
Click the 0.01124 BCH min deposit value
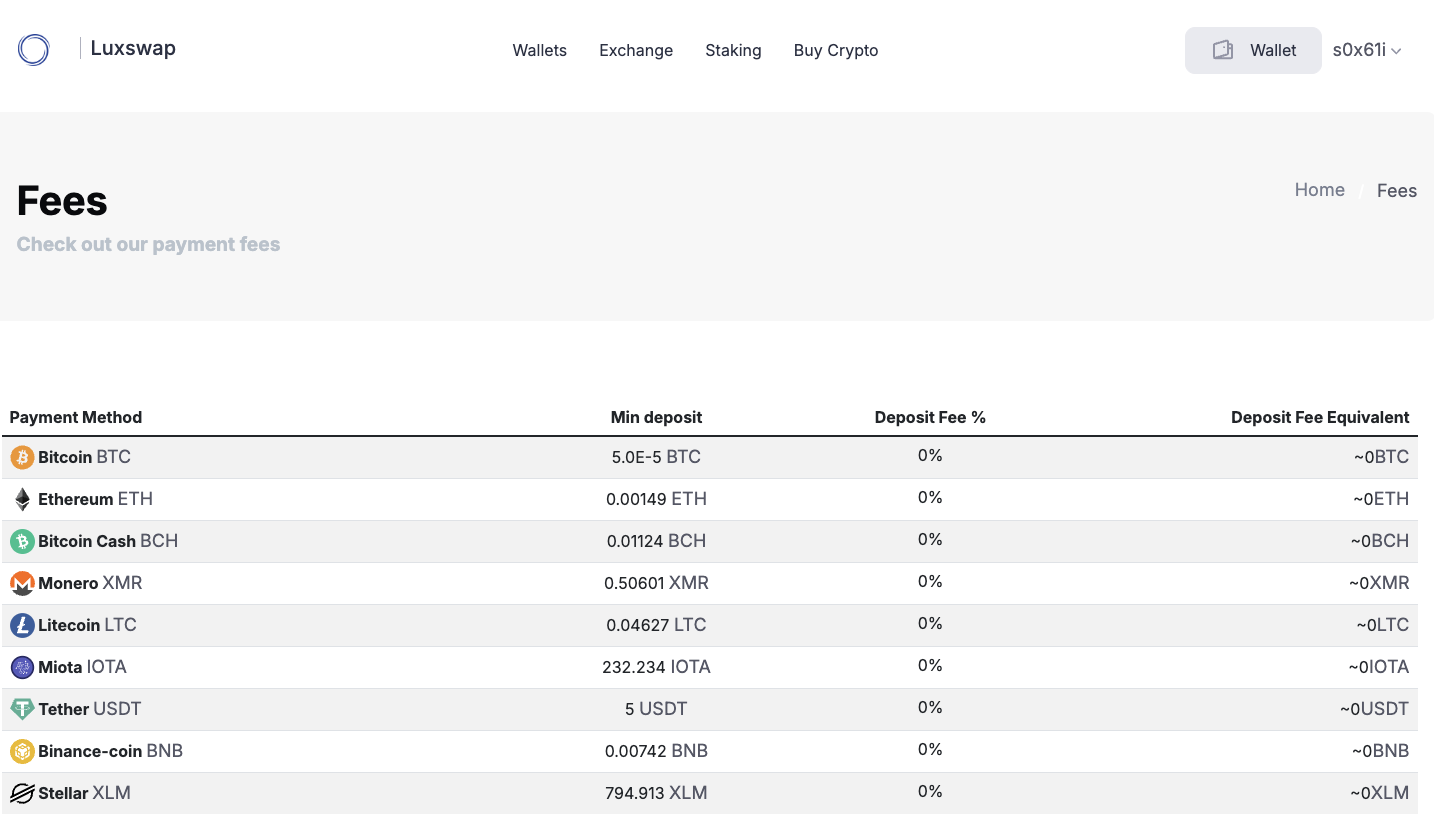[656, 541]
